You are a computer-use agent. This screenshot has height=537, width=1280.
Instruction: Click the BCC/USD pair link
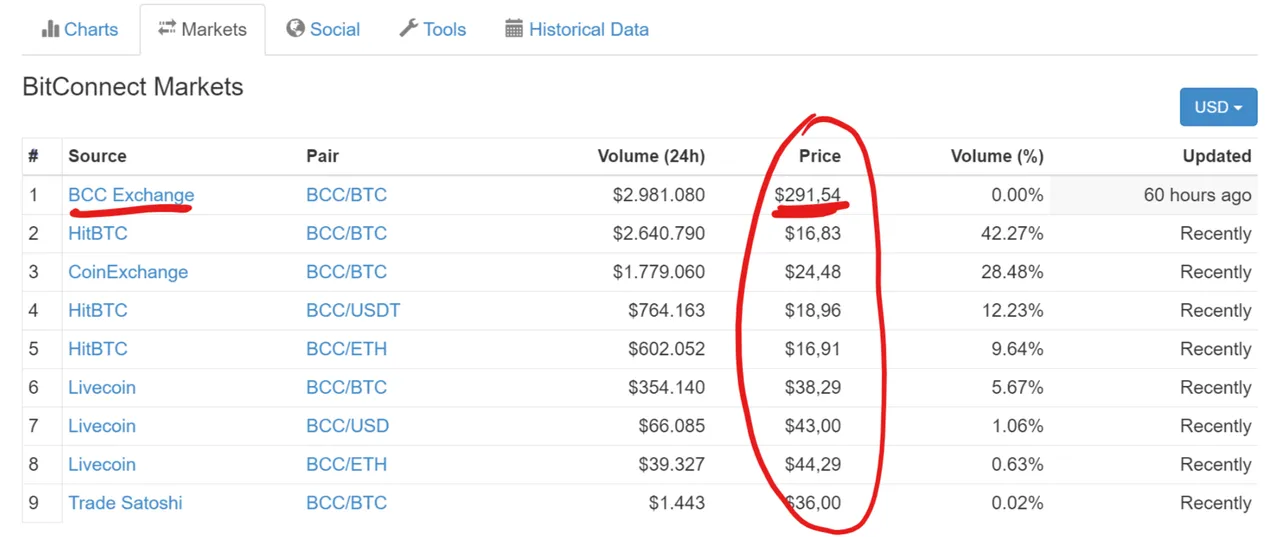347,426
